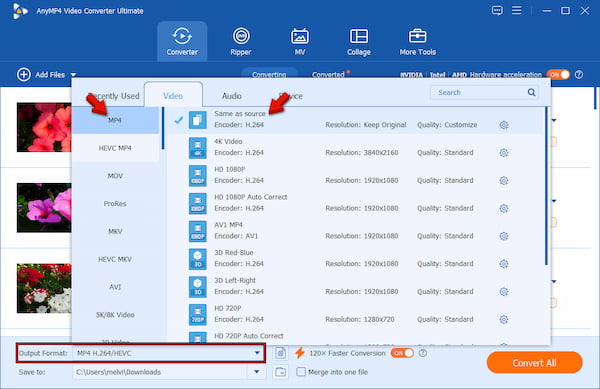Select Same as source preset icon
600x389 pixels.
[197, 120]
